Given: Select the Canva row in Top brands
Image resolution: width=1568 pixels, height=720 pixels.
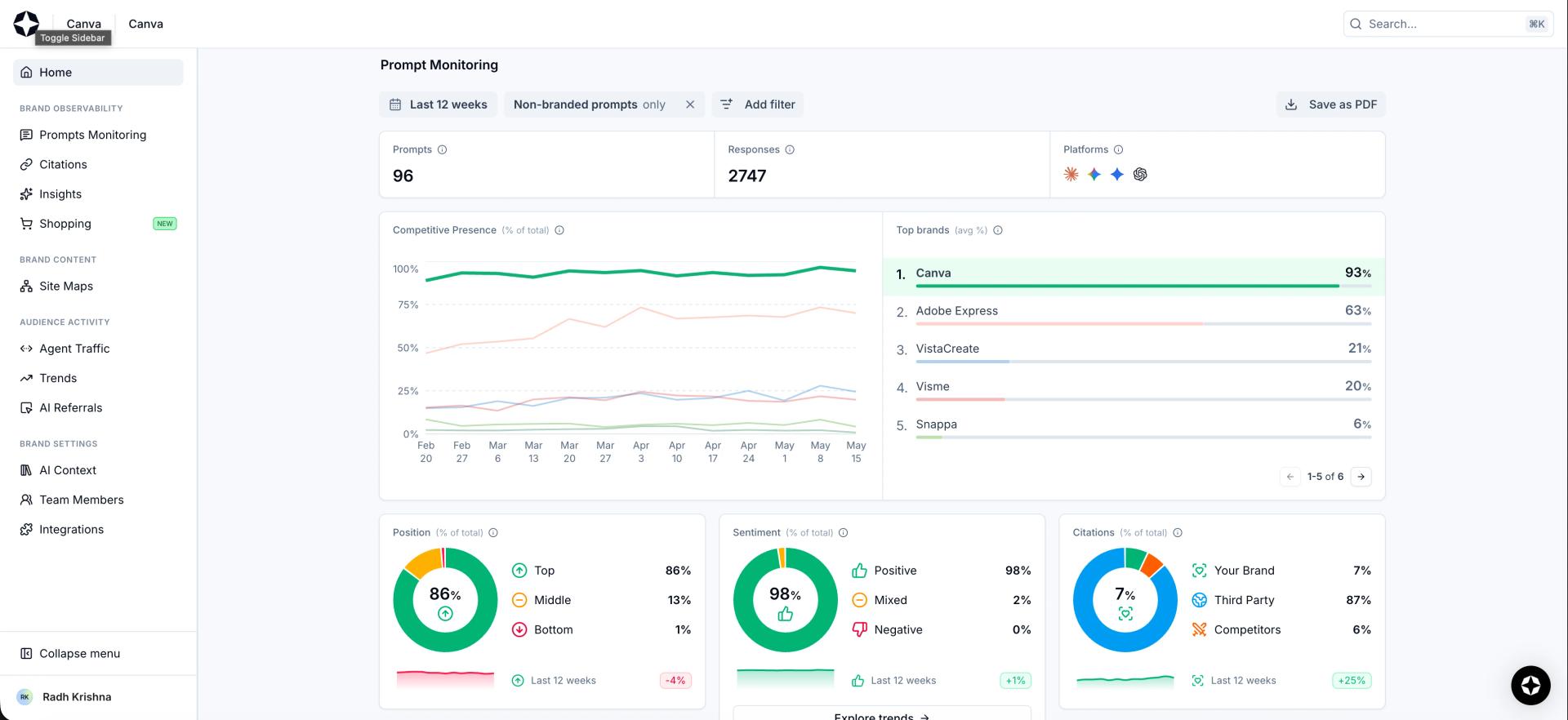Looking at the screenshot, I should 1134,277.
